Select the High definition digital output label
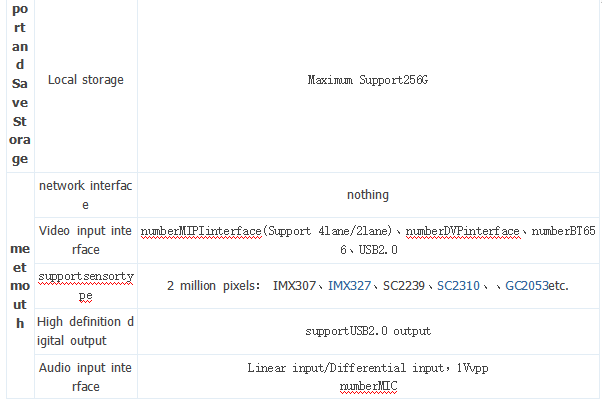This screenshot has height=403, width=602. [85, 331]
